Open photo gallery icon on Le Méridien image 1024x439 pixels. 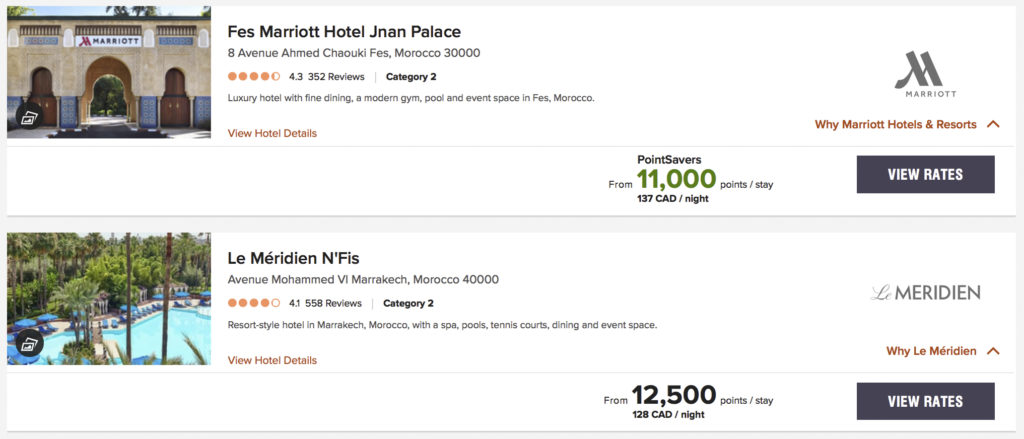click(28, 345)
